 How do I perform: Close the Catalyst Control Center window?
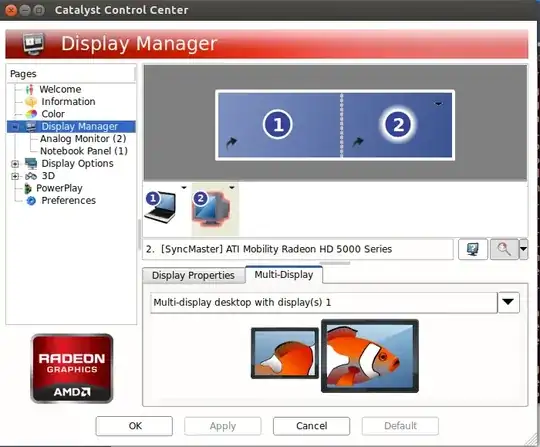pyautogui.click(x=11, y=10)
